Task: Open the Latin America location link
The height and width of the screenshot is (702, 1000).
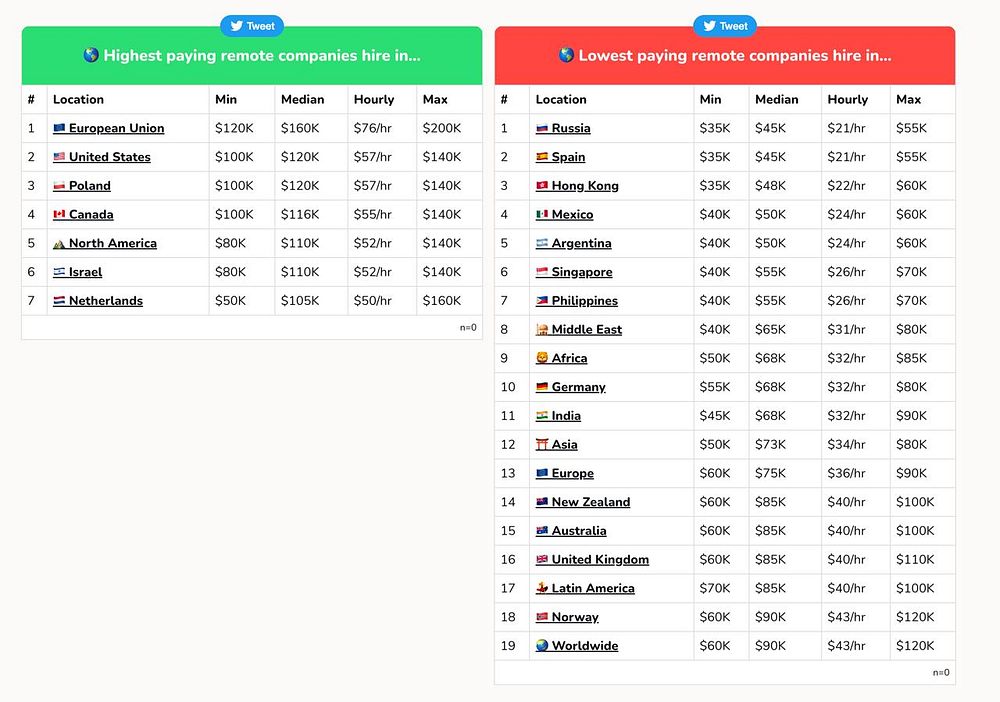Action: point(593,588)
